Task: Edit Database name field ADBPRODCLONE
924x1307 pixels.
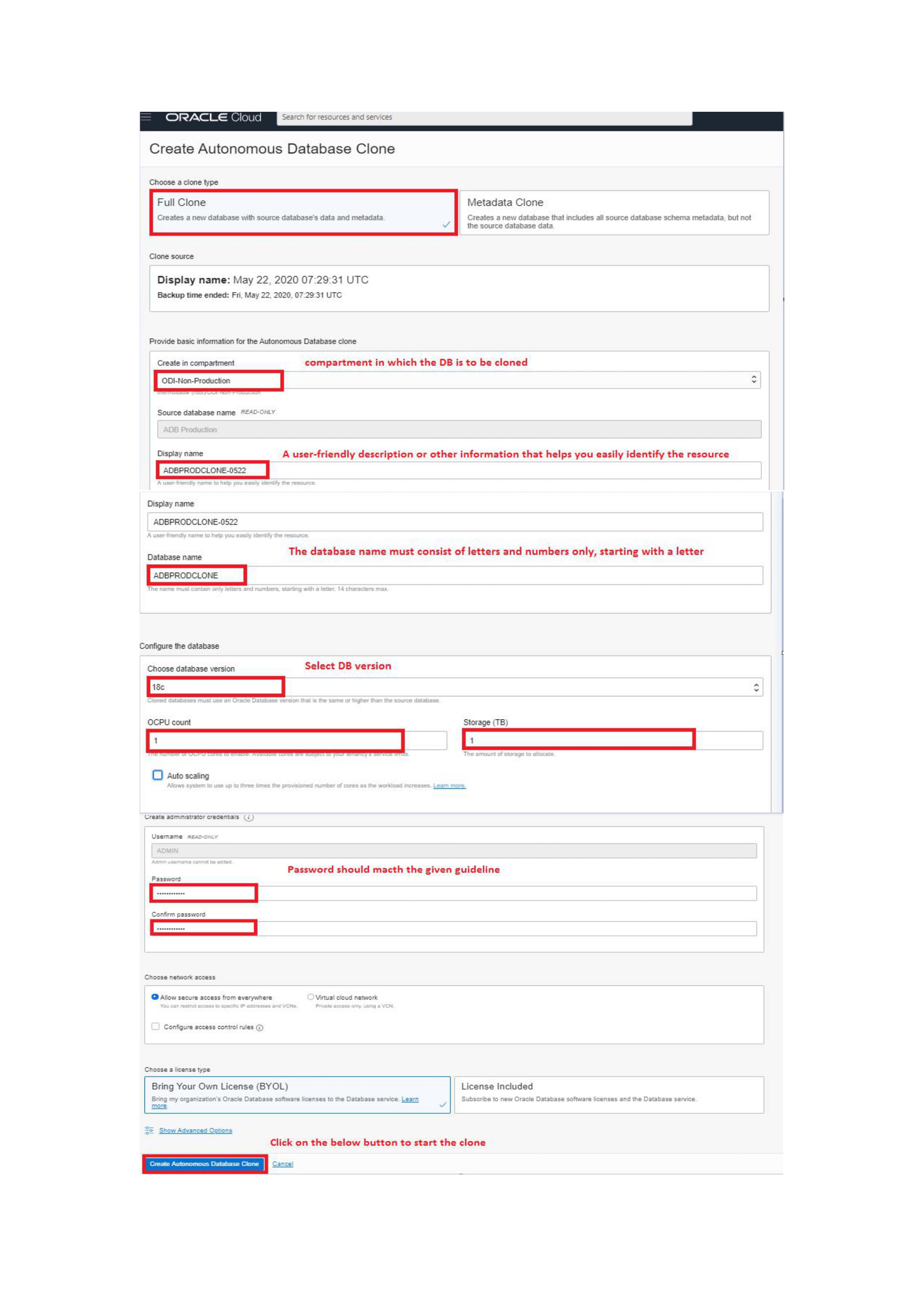Action: (455, 576)
